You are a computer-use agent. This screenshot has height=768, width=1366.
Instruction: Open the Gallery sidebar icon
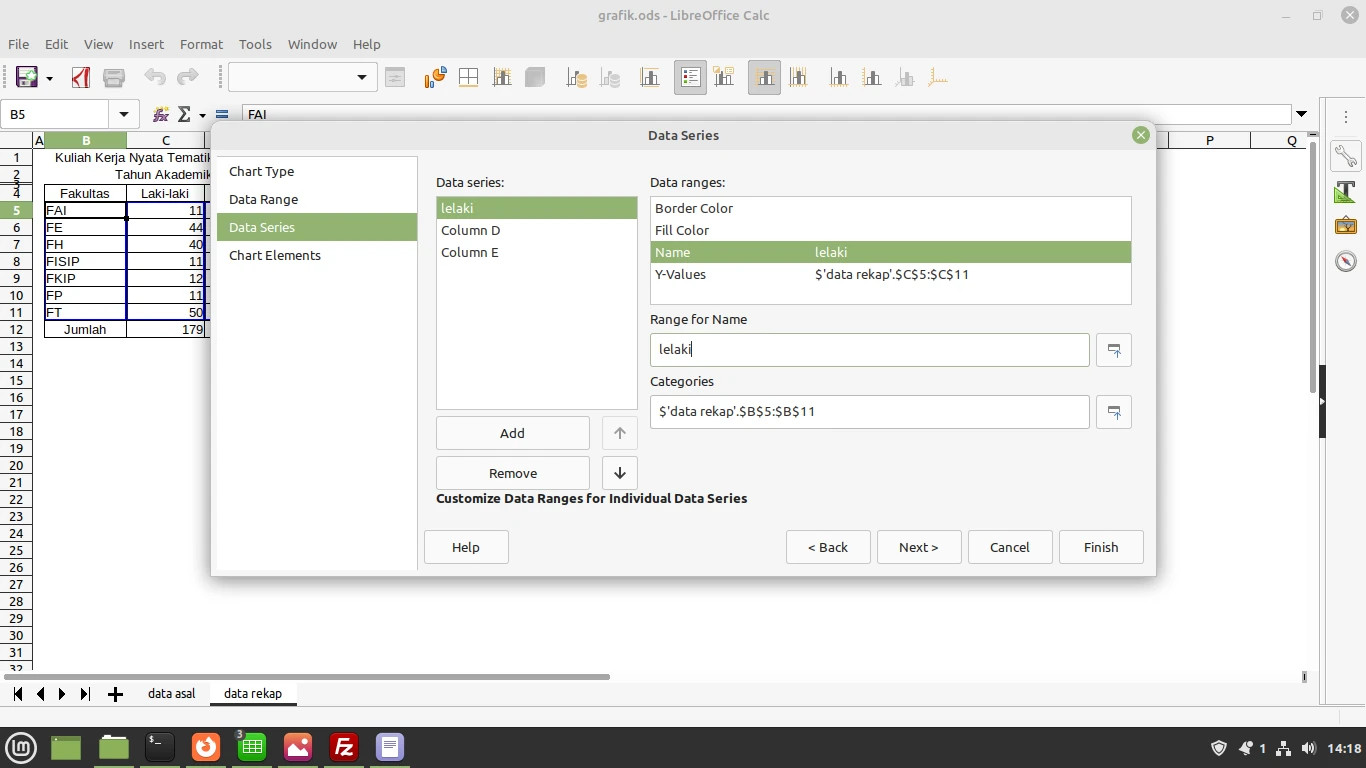coord(1346,226)
